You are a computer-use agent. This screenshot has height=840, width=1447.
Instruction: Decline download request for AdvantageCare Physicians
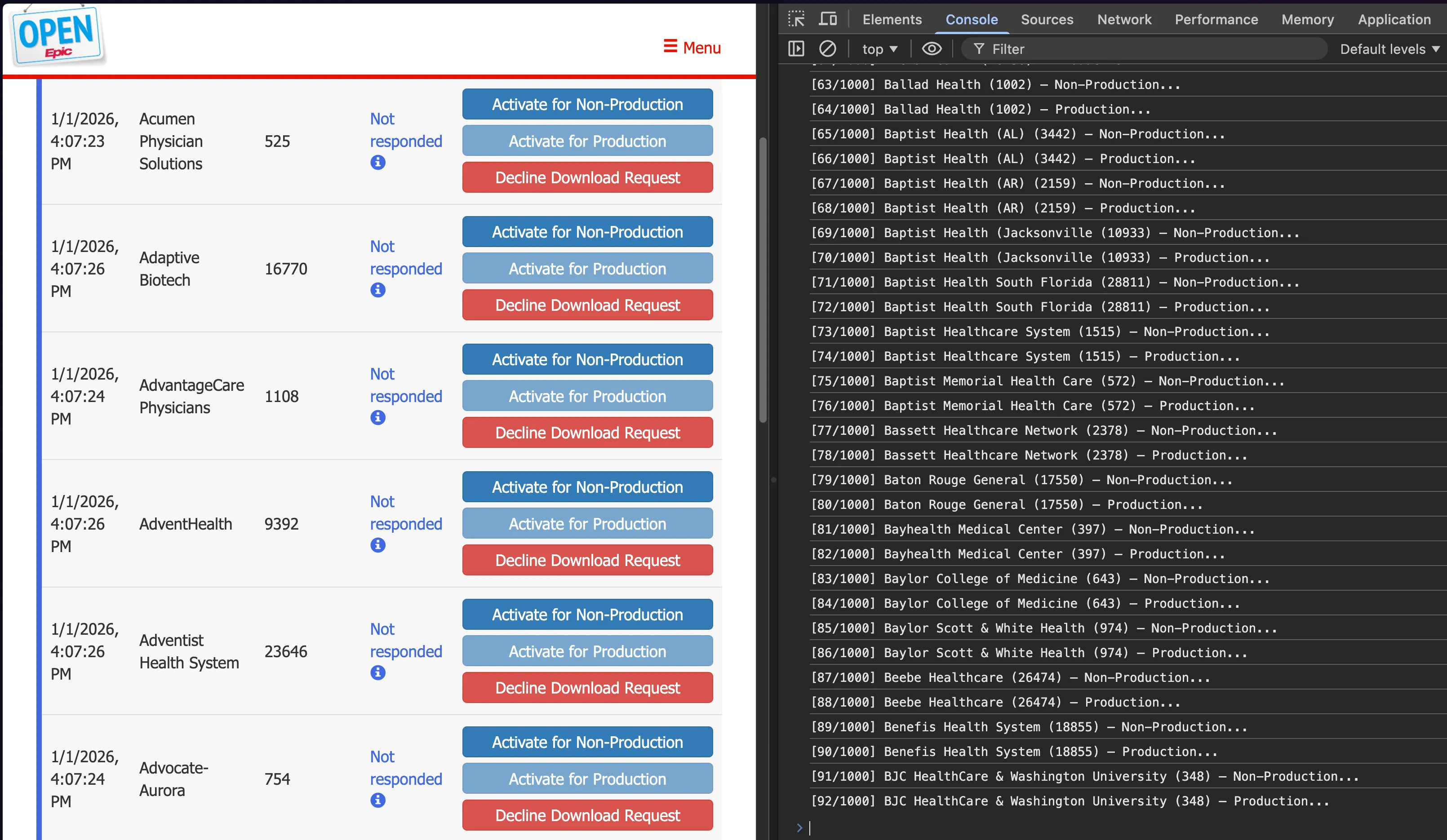[587, 432]
